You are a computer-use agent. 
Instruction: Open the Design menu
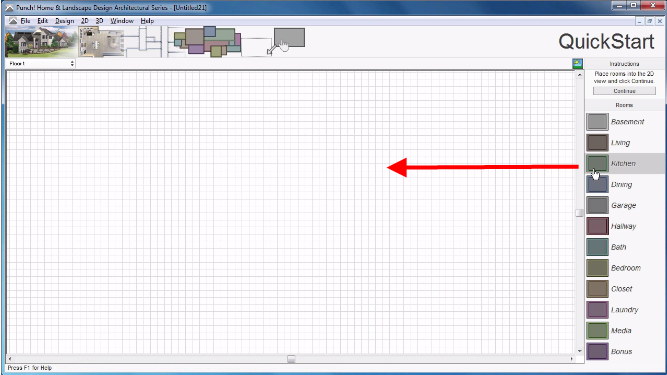click(64, 21)
